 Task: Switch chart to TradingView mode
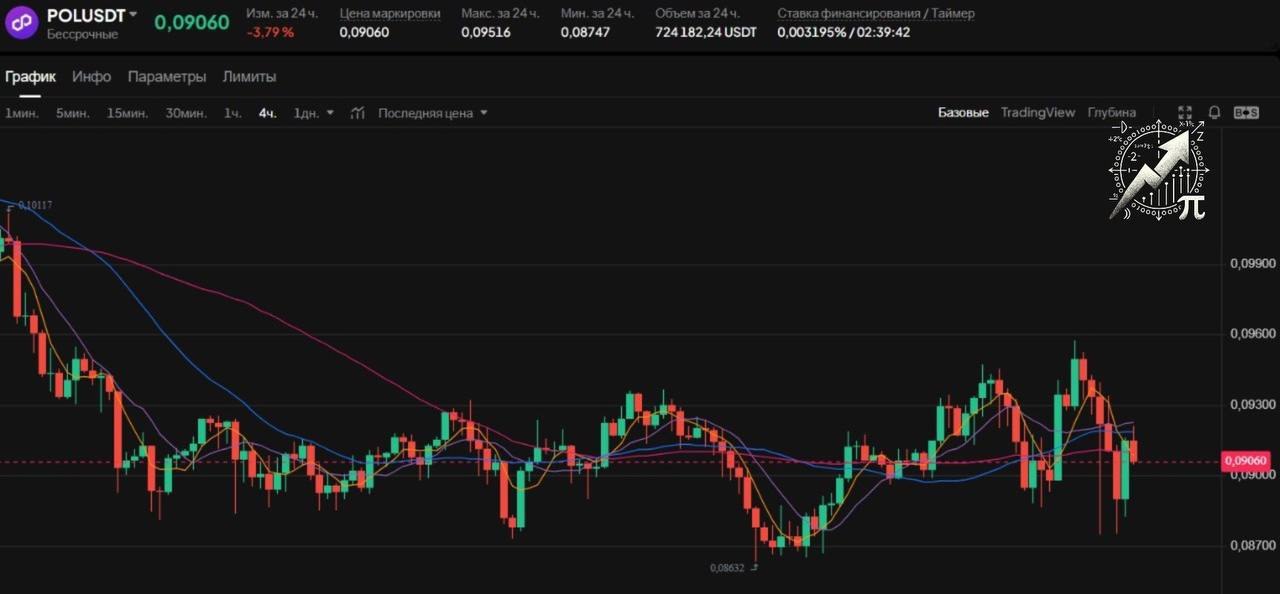[x=1038, y=113]
